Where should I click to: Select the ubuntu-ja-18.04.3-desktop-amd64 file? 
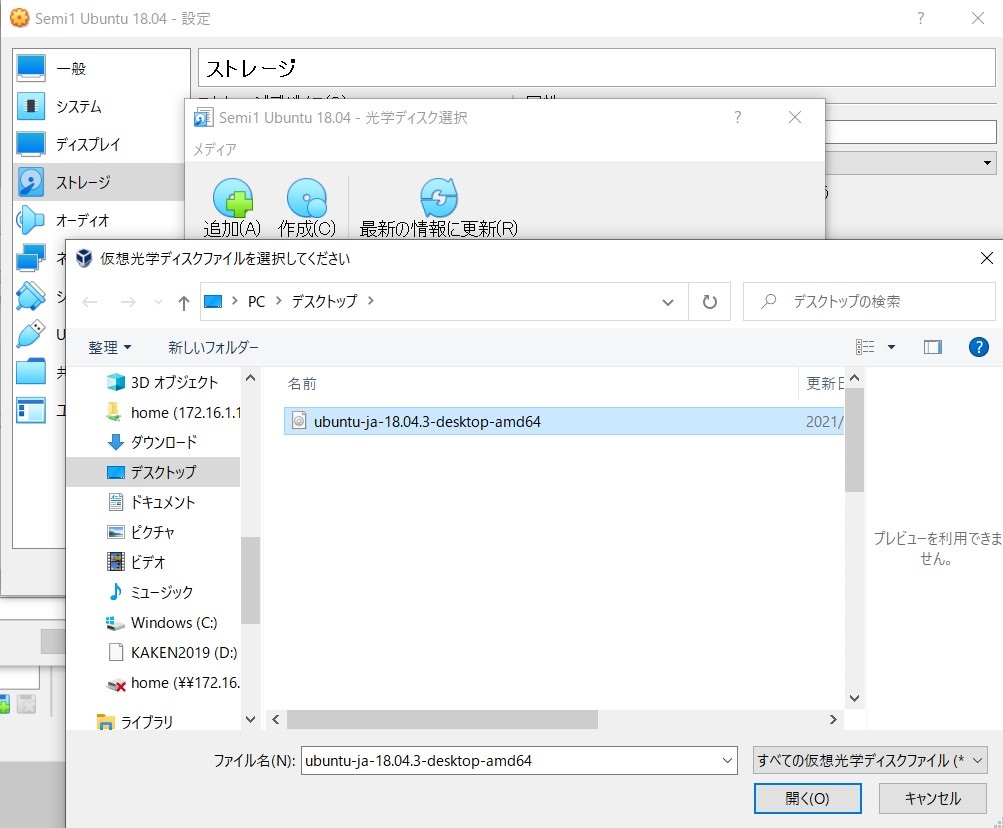564,421
